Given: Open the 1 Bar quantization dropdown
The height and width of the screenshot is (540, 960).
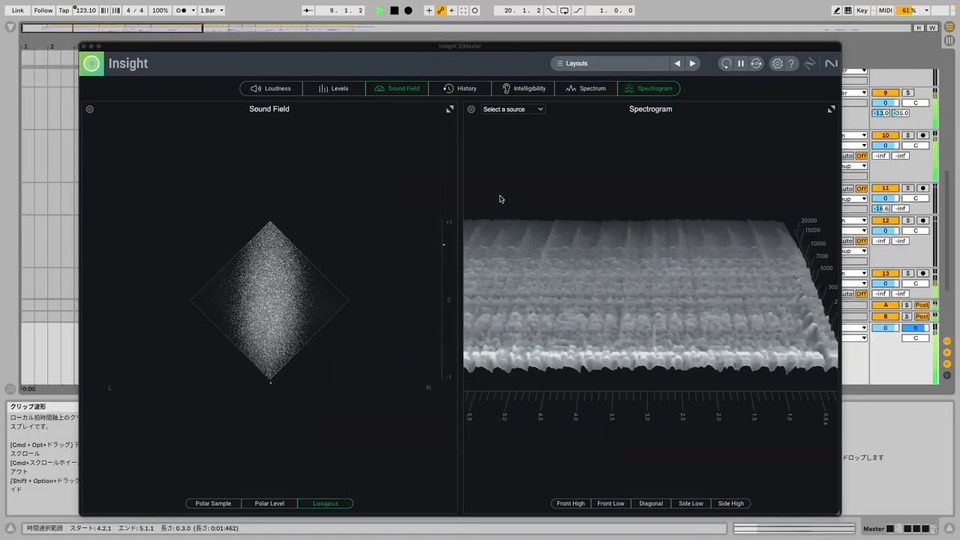Looking at the screenshot, I should tap(212, 10).
